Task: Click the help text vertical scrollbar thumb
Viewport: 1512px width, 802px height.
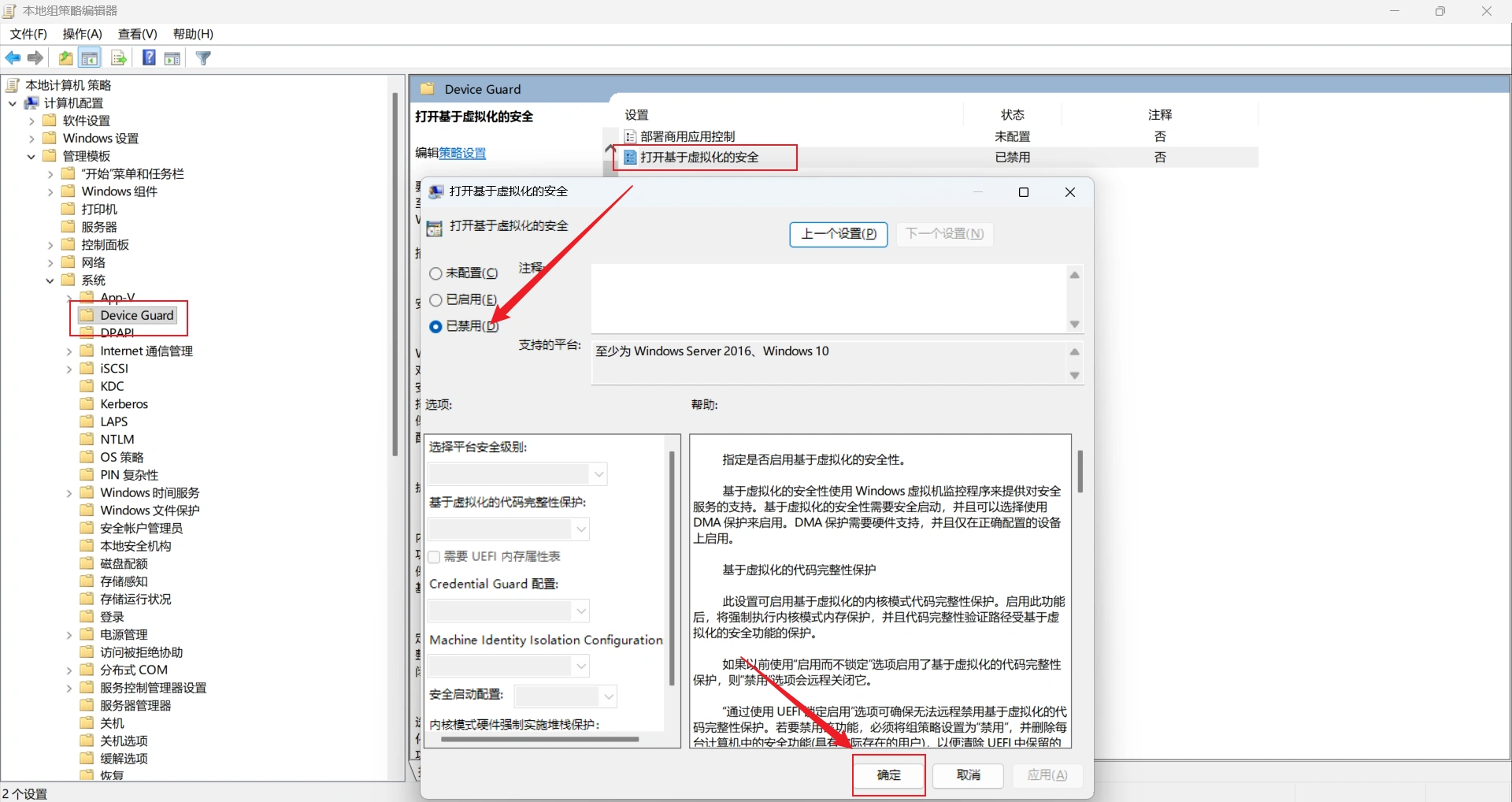Action: pyautogui.click(x=1080, y=471)
